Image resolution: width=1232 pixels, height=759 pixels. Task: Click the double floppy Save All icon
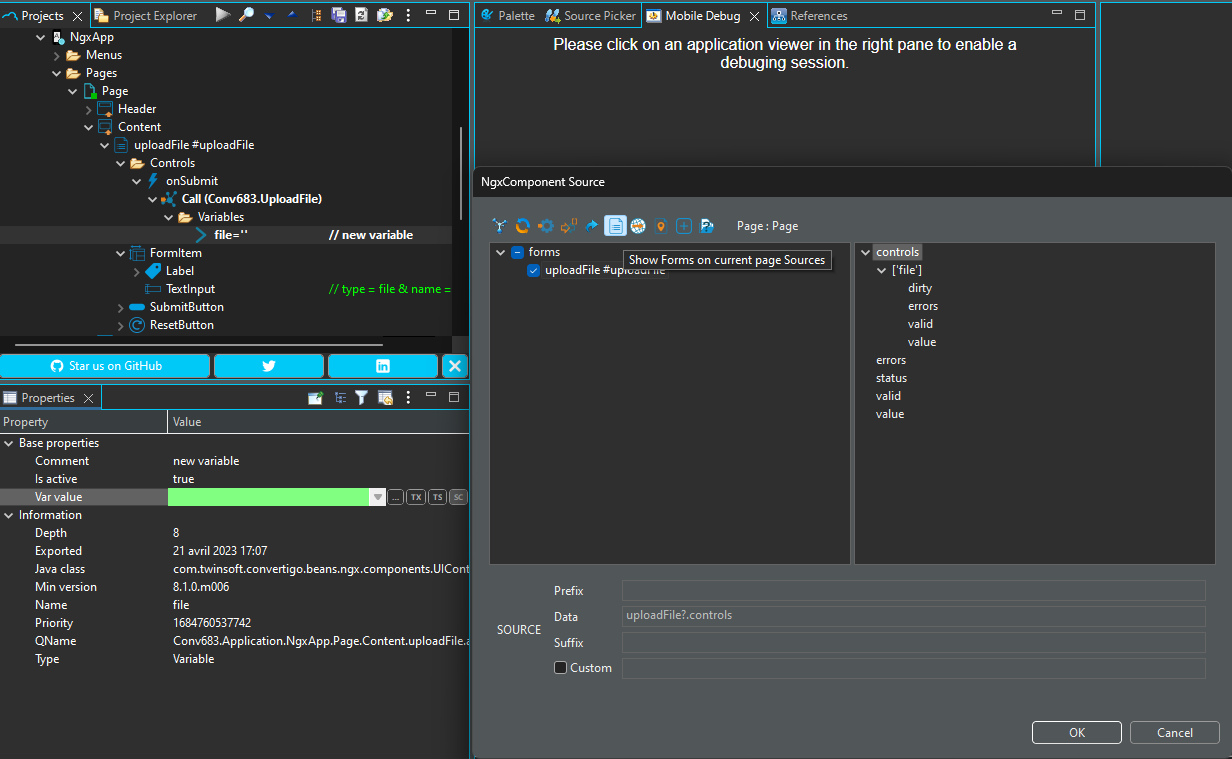coord(339,15)
